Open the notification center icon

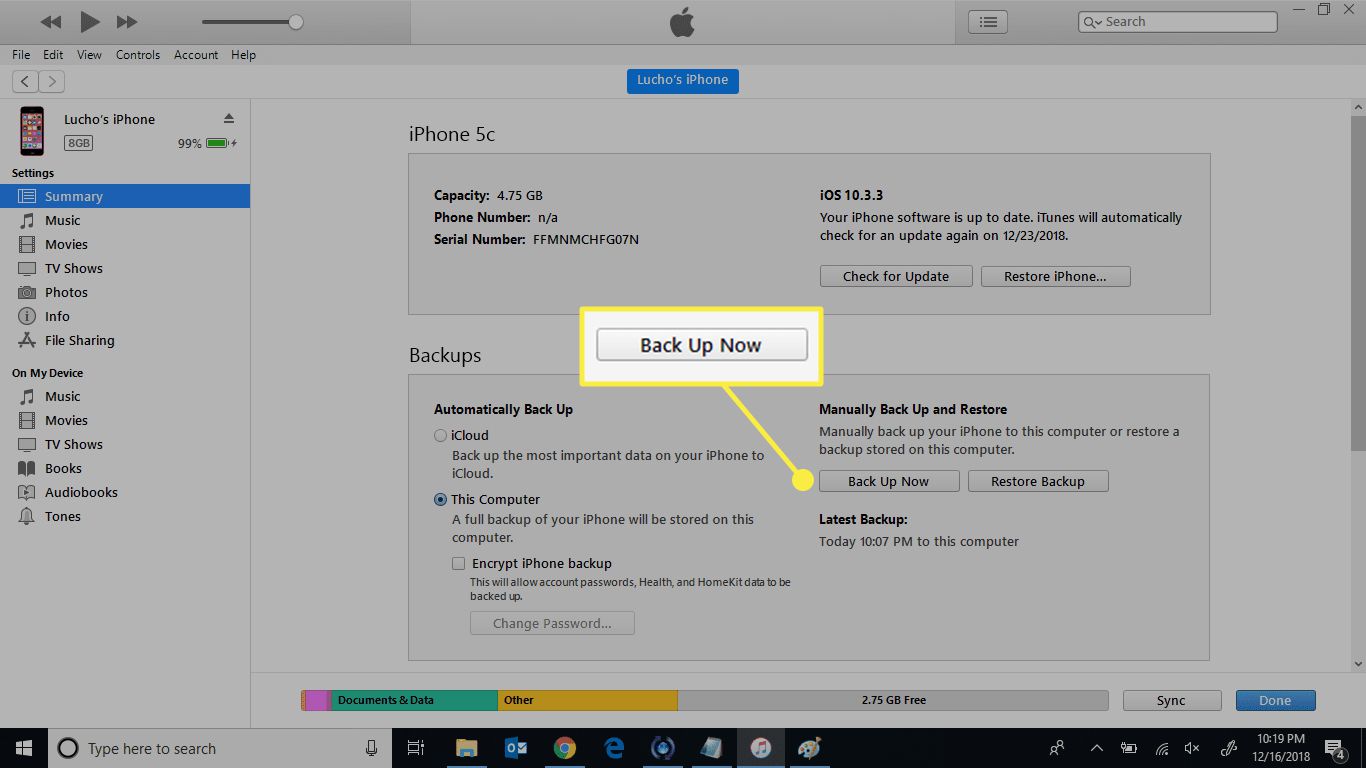(1335, 748)
